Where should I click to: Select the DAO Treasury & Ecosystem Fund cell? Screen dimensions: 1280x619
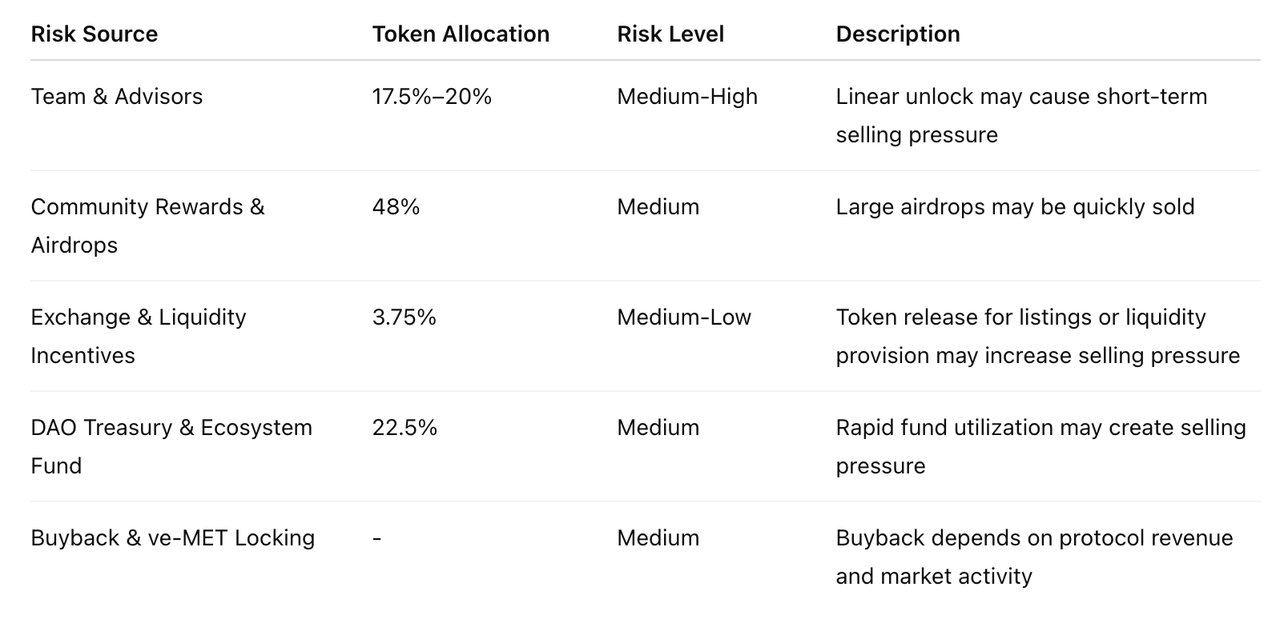click(171, 446)
